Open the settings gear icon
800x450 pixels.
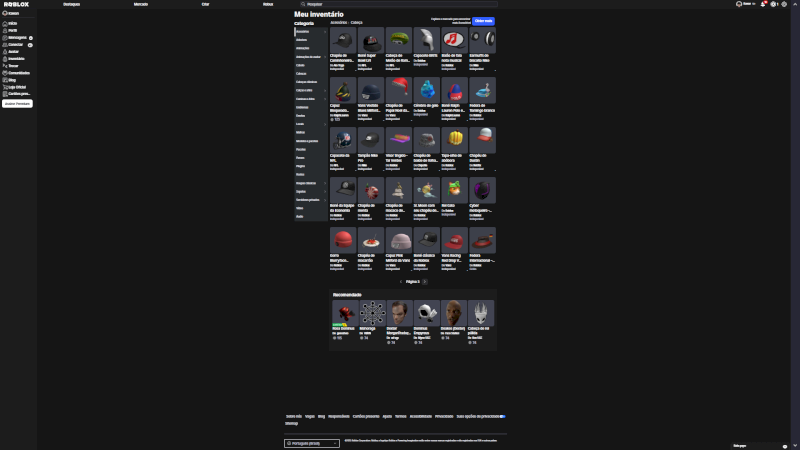(784, 4)
